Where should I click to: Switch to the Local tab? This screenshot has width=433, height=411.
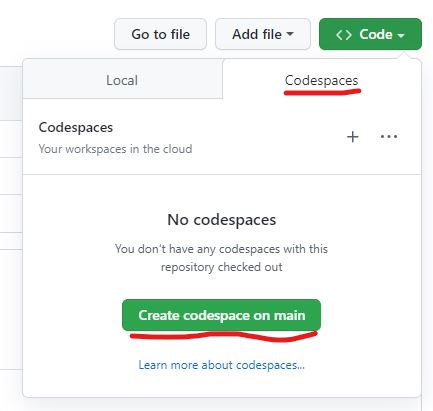coord(122,80)
